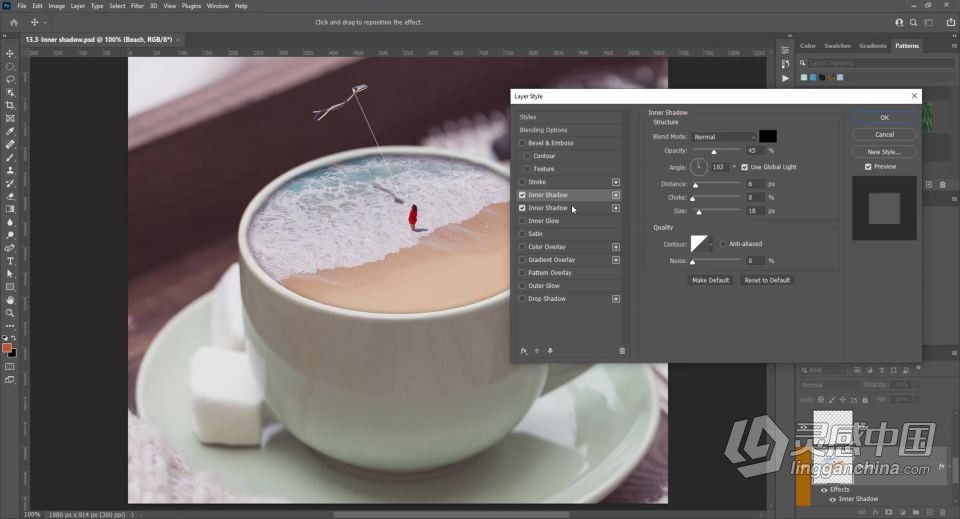960x519 pixels.
Task: Move the effect down with the arrow icon
Action: tap(550, 351)
